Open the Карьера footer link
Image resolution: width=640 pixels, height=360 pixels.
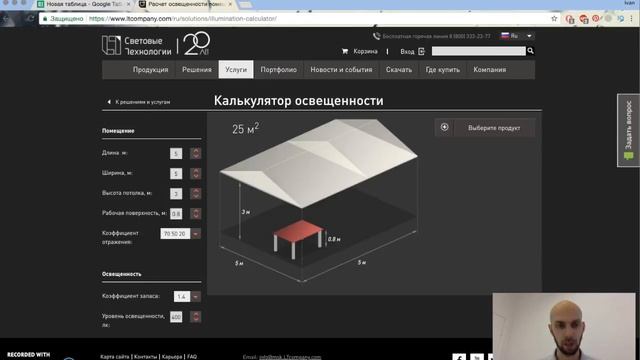pos(172,357)
